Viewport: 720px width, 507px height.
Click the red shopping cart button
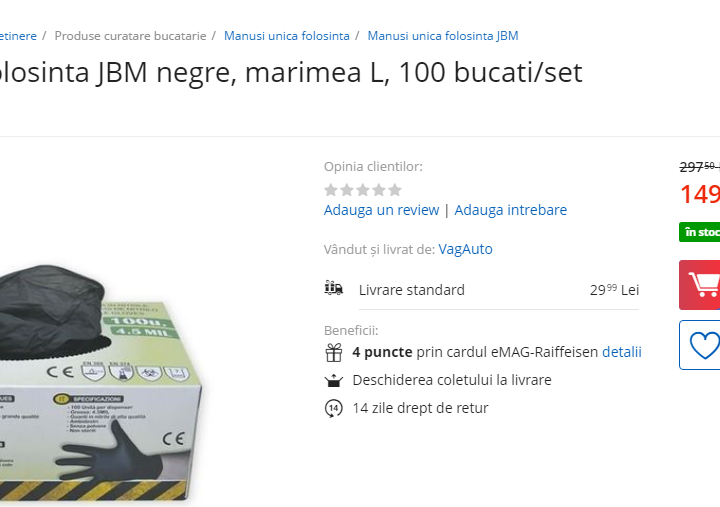click(700, 285)
